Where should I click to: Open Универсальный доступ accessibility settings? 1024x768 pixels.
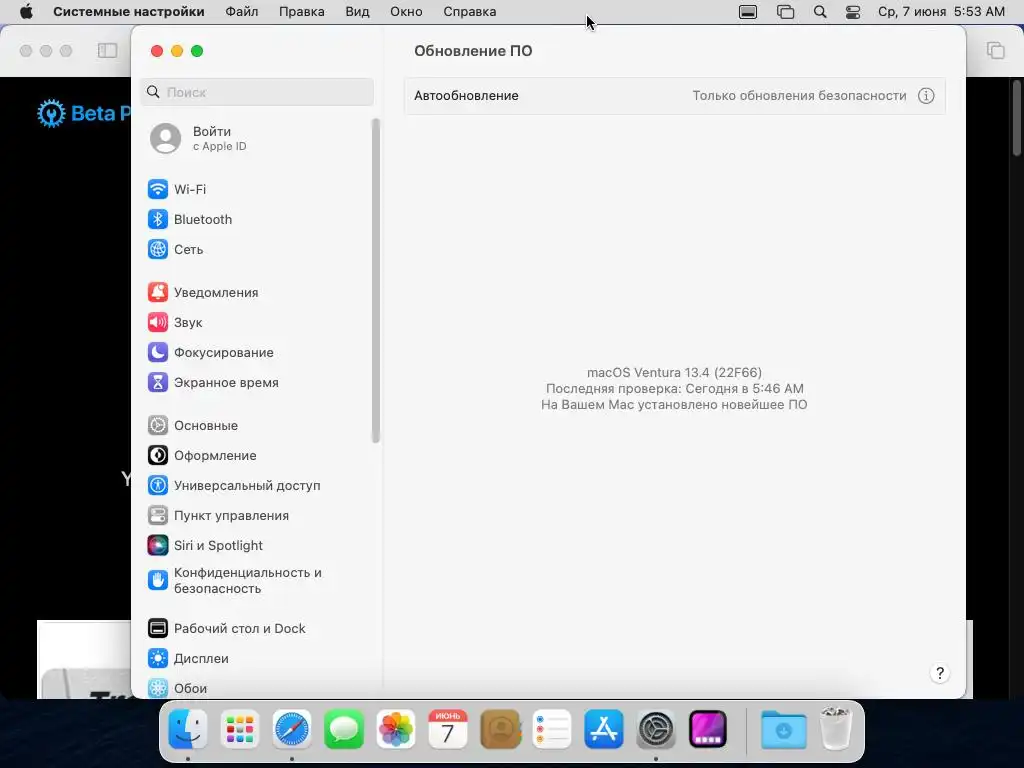234,486
